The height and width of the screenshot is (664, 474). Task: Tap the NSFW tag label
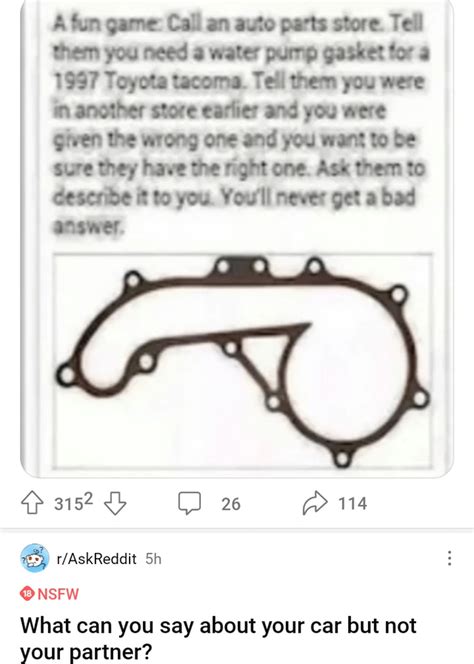pos(58,594)
